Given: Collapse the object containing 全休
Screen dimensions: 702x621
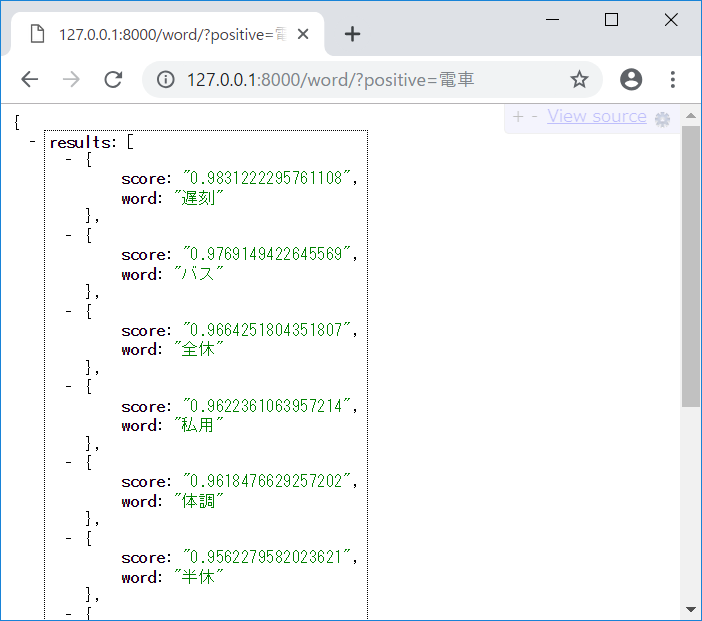Looking at the screenshot, I should (68, 311).
